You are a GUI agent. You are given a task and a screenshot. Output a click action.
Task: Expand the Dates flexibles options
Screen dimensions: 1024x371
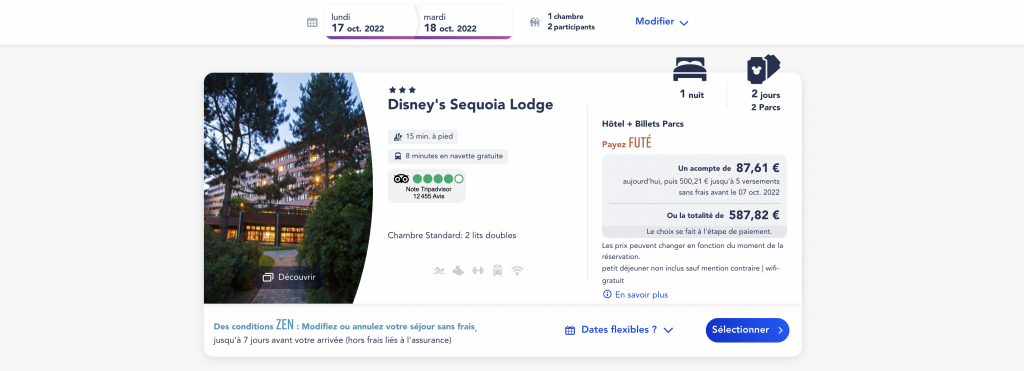pyautogui.click(x=618, y=330)
